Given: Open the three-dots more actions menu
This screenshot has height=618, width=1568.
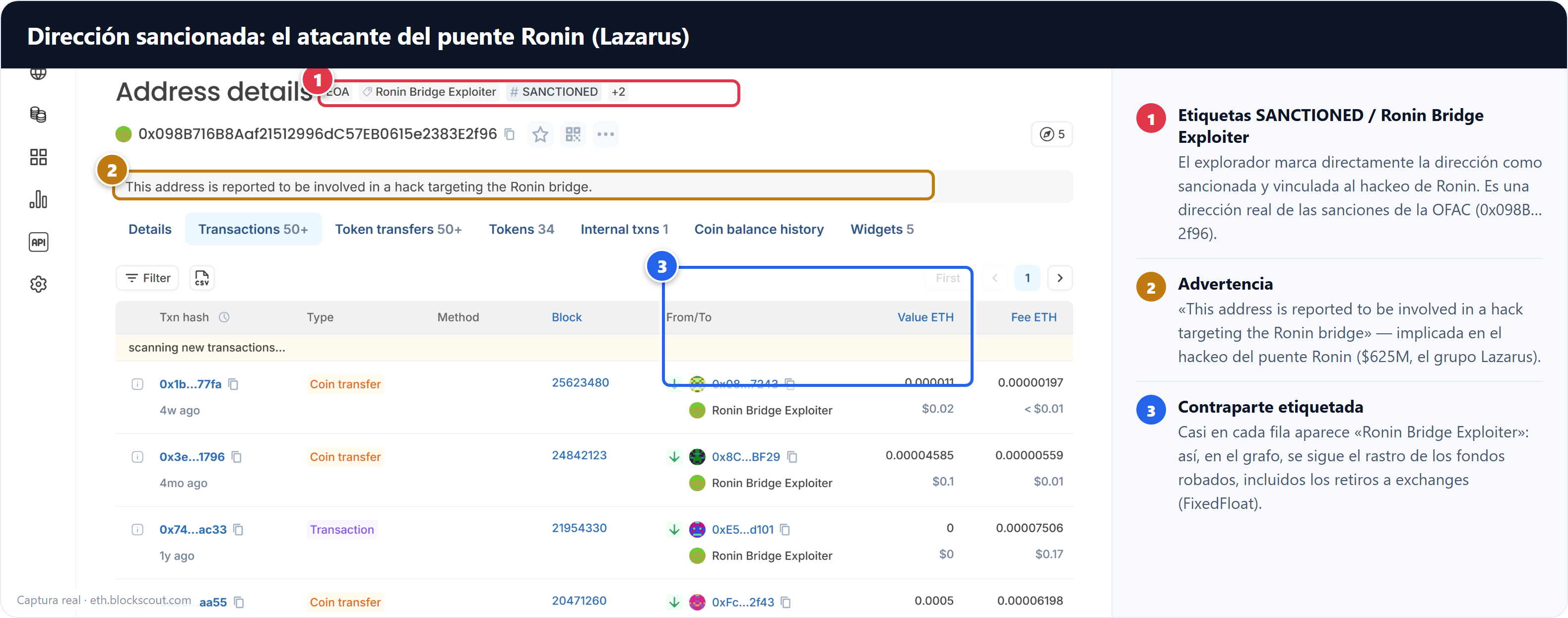Looking at the screenshot, I should pos(606,134).
